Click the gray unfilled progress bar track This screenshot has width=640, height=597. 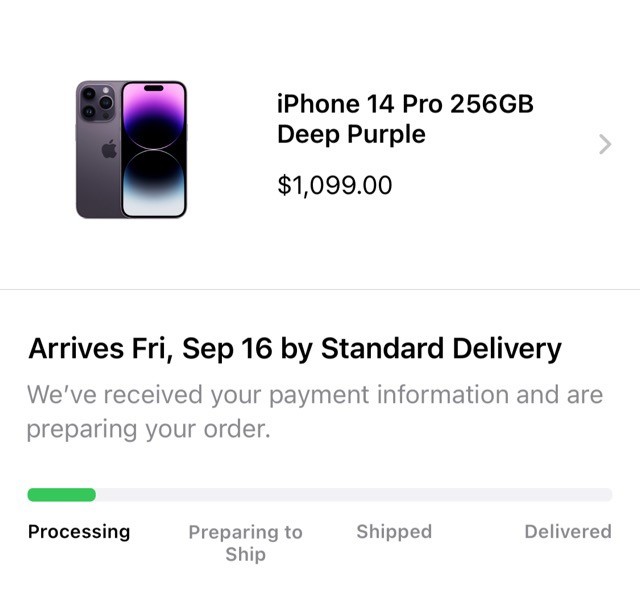(x=350, y=494)
